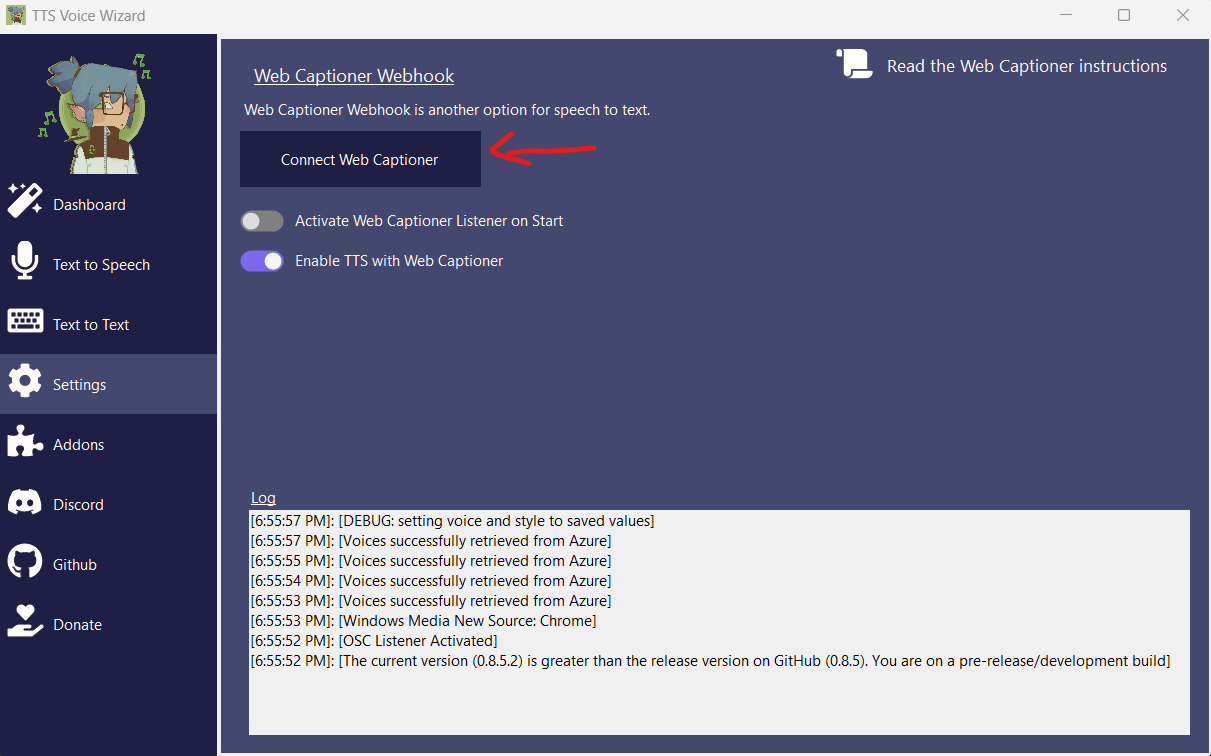Viewport: 1211px width, 756px height.
Task: Click the Addons puzzle piece icon
Action: click(24, 441)
